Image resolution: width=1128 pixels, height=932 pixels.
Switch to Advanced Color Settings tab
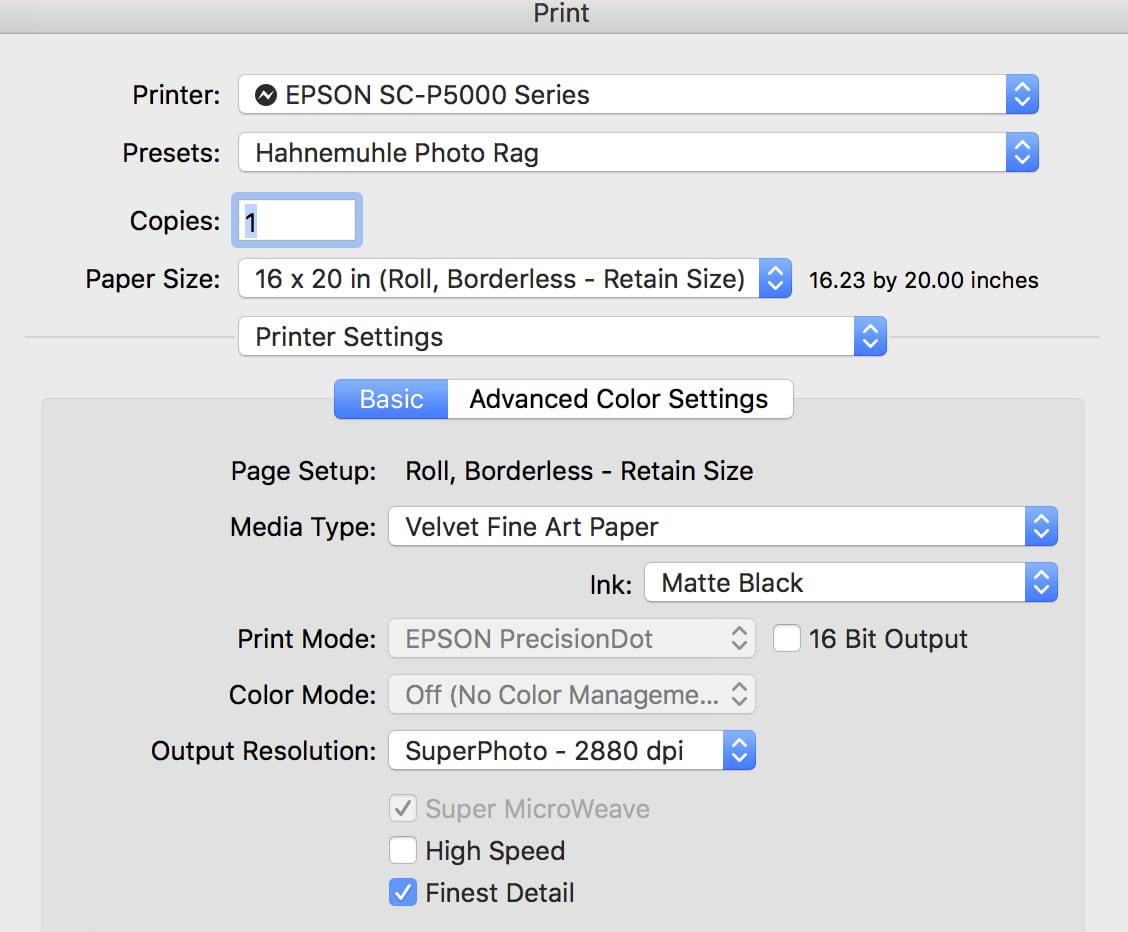[619, 399]
